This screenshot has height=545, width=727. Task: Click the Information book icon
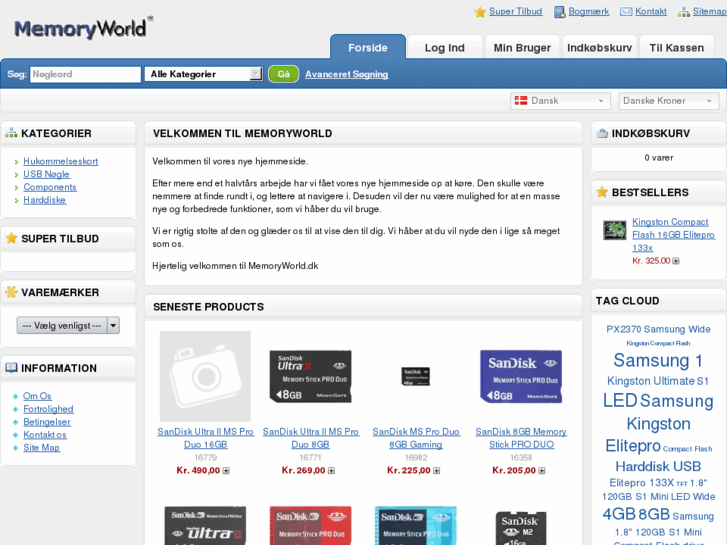11,368
